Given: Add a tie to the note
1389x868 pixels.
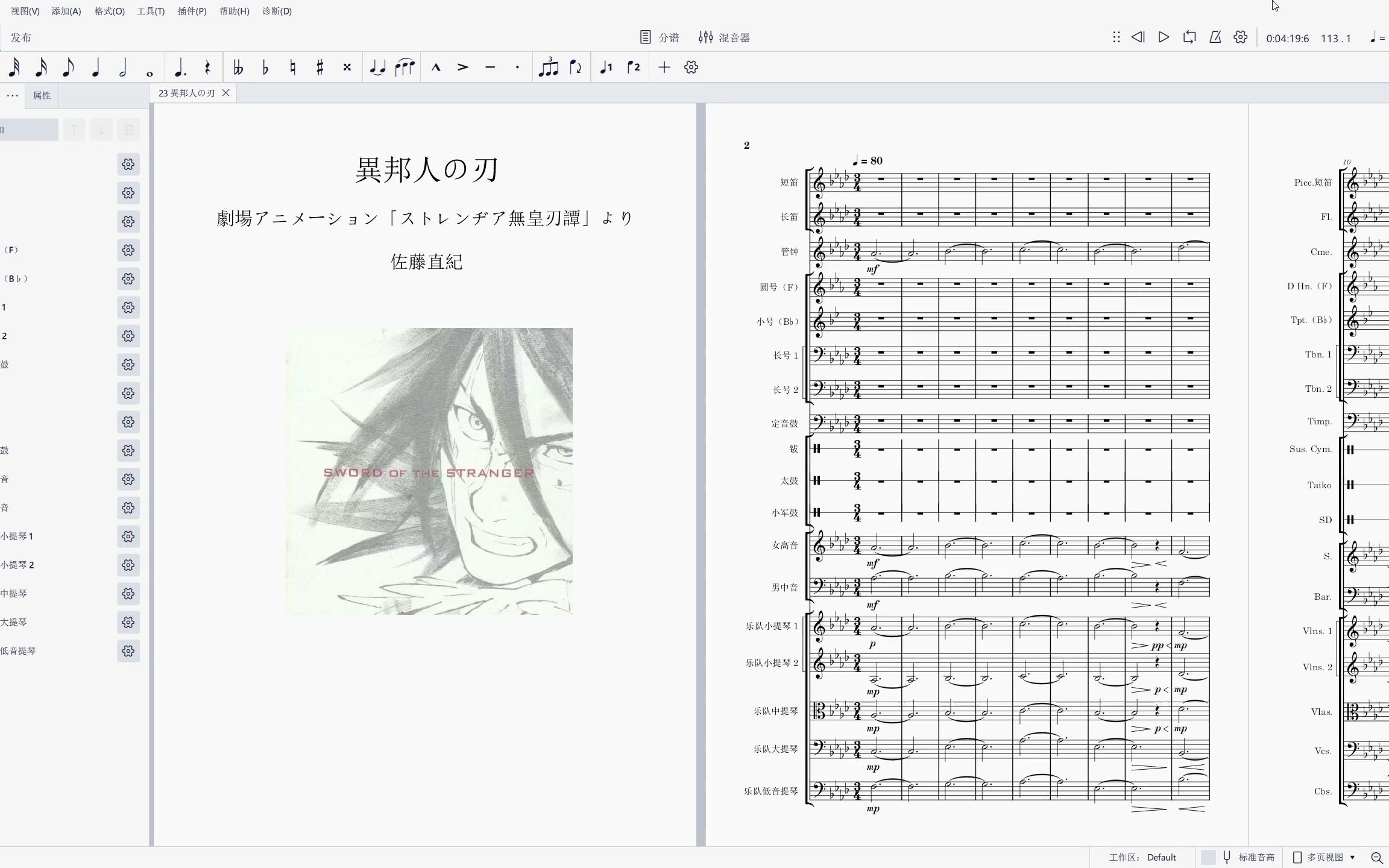Looking at the screenshot, I should point(377,68).
